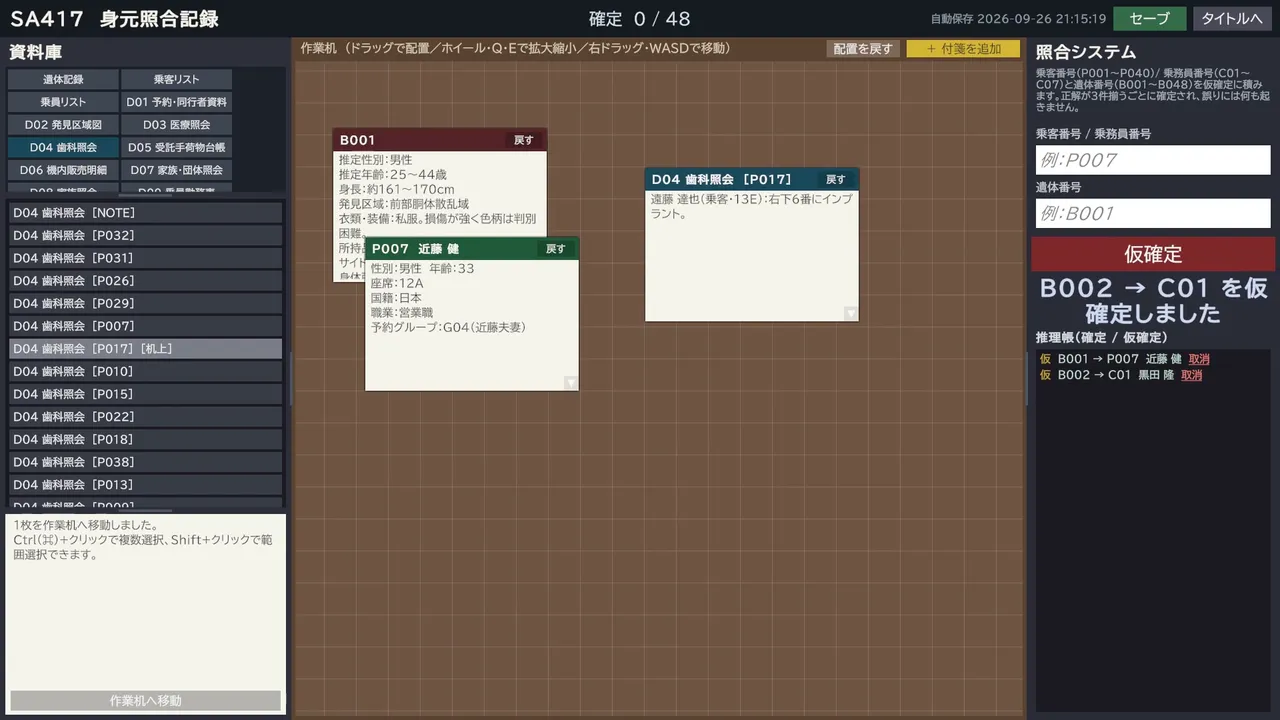Return the P007 近藤 健 card
Screen dimensions: 1280x720
556,249
